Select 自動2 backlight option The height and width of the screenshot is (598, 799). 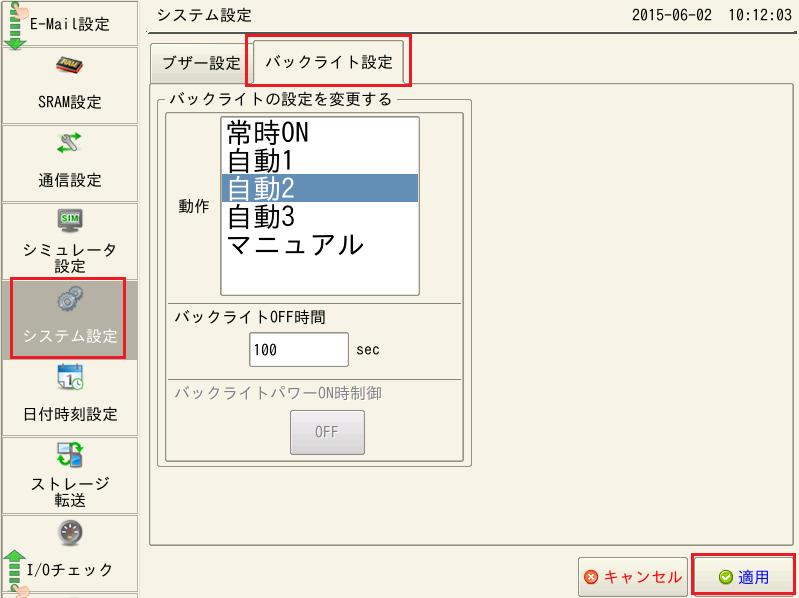point(319,188)
